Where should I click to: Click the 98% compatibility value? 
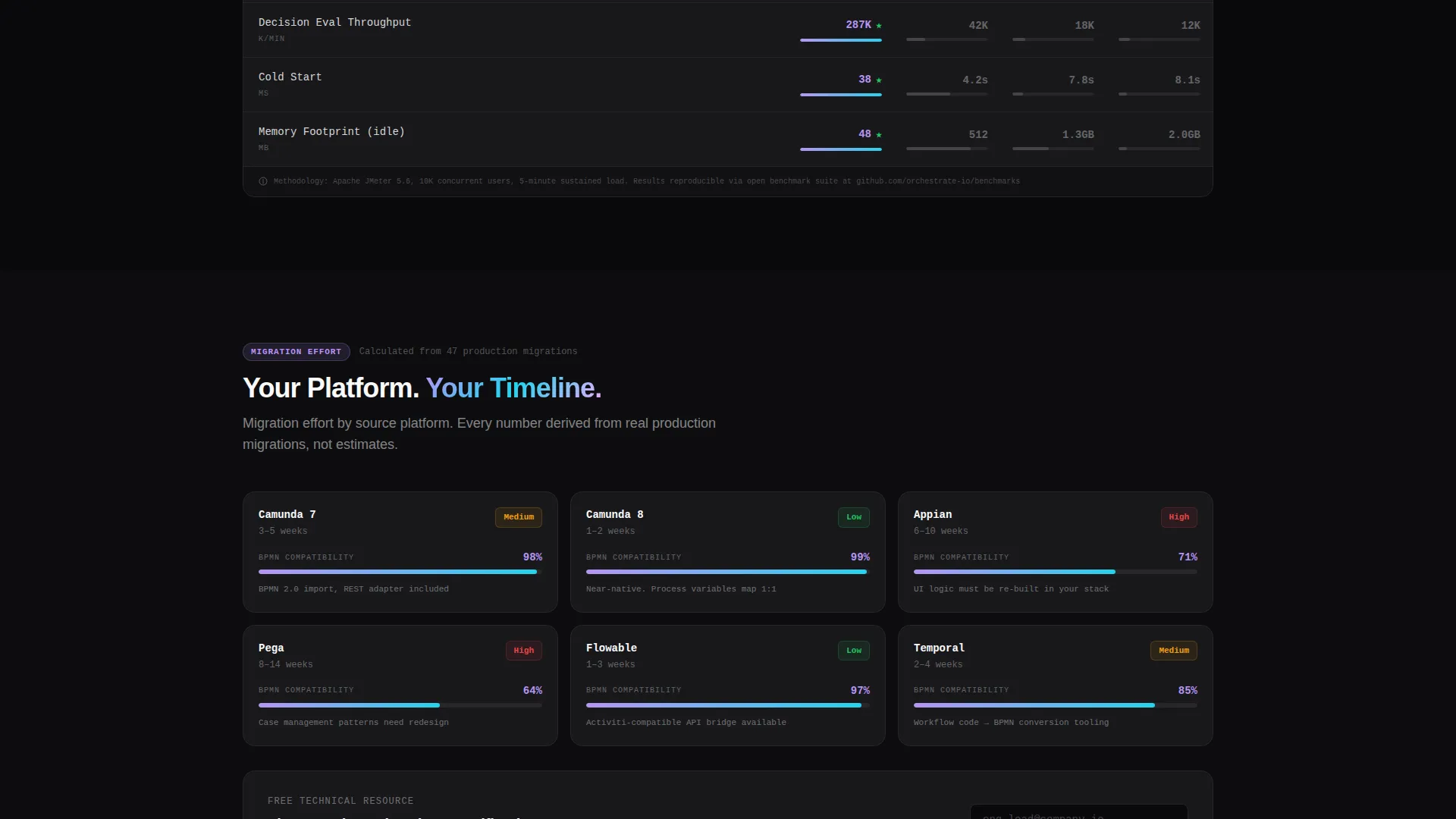pyautogui.click(x=532, y=557)
